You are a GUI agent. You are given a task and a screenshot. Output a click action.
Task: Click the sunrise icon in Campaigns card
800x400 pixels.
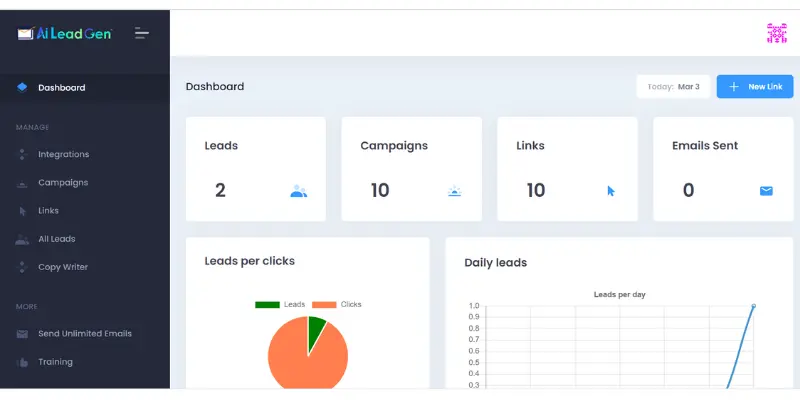[x=455, y=191]
